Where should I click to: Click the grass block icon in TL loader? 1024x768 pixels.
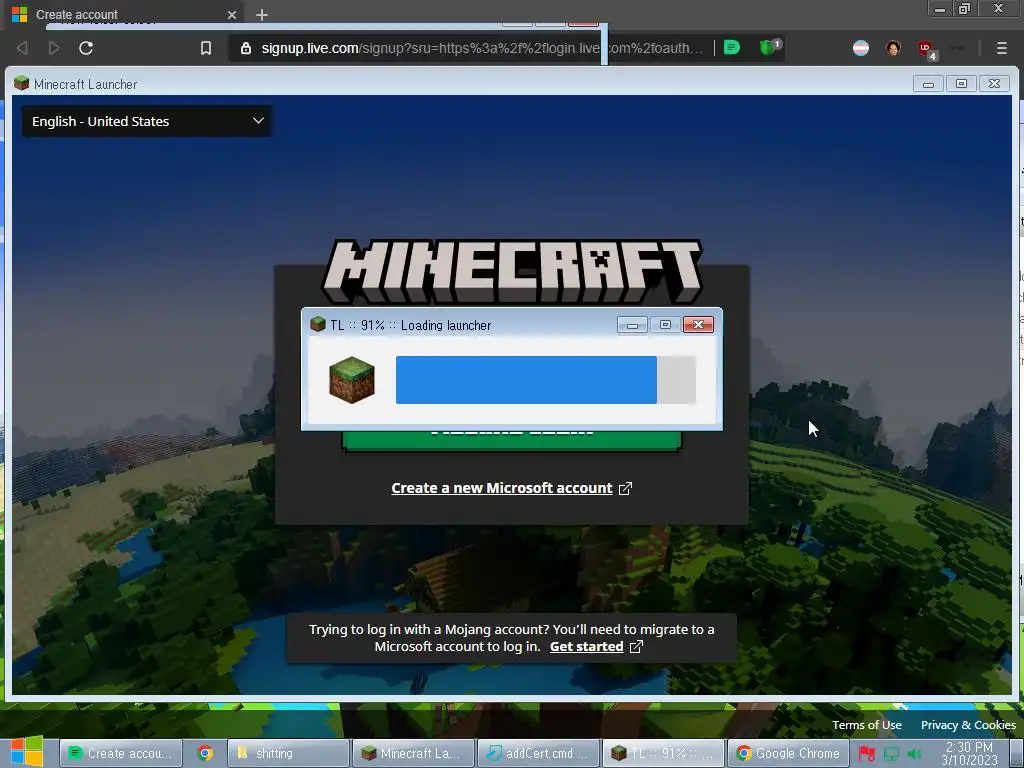point(352,380)
